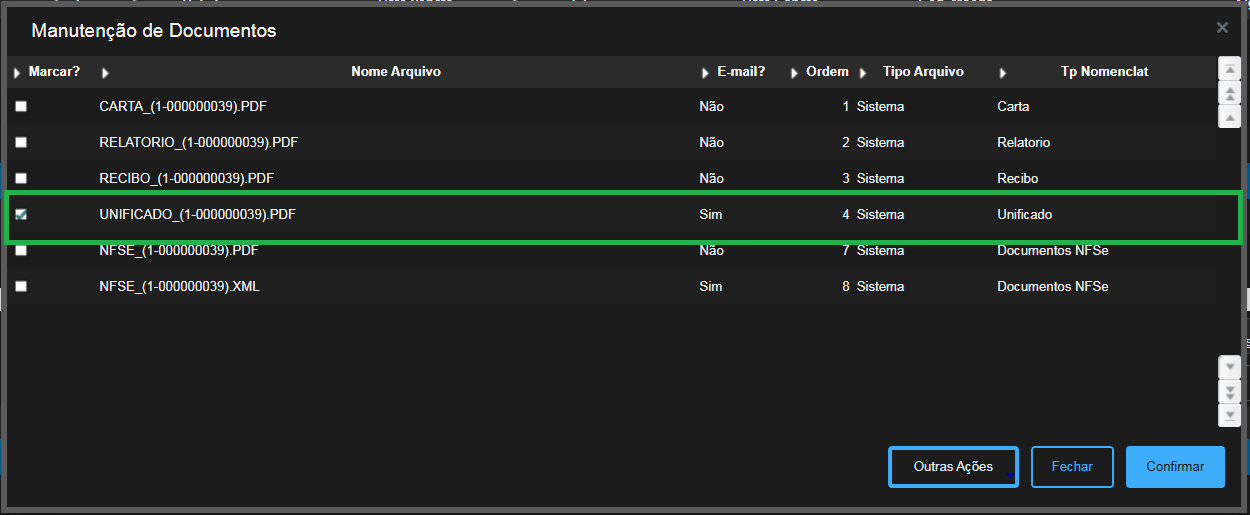Mark the checkbox for NFSE_(1-000000039).XML
The width and height of the screenshot is (1250, 515).
[x=21, y=287]
